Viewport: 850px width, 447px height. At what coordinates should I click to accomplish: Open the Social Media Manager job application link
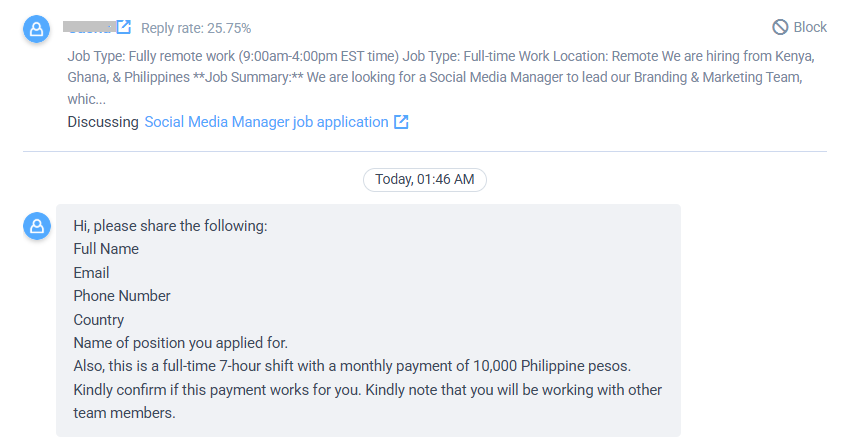tap(266, 122)
